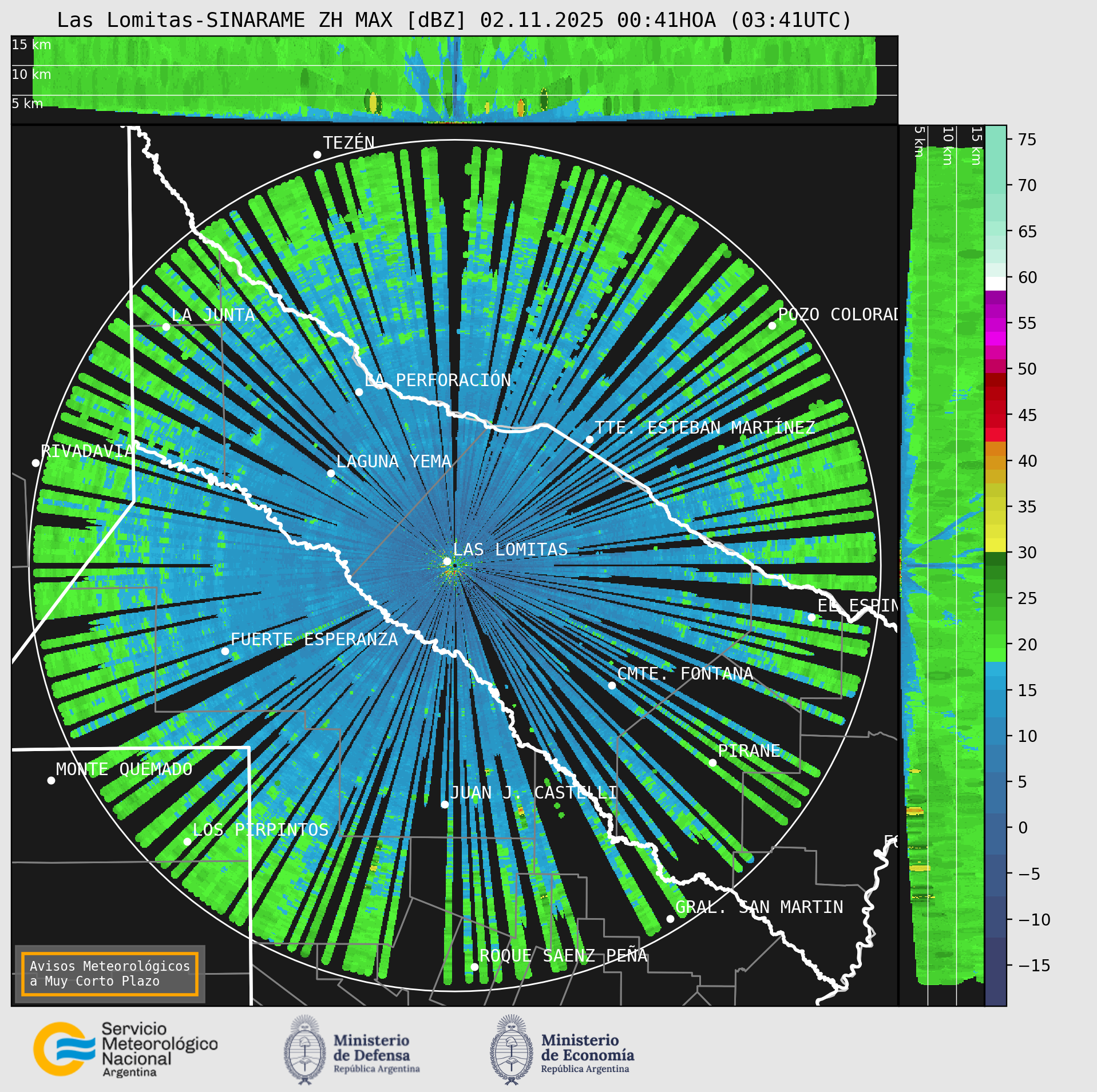Click the Los Pirpintos marker dot

pyautogui.click(x=187, y=841)
